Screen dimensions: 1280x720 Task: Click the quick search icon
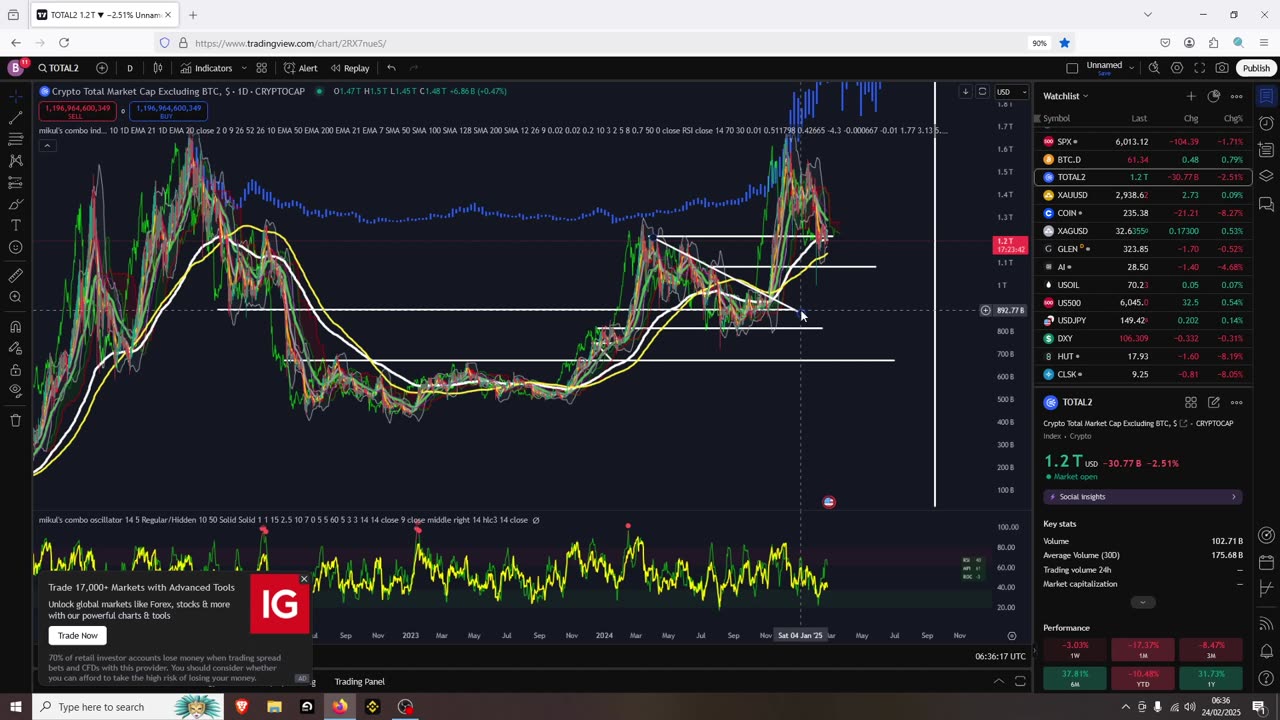(x=1154, y=68)
